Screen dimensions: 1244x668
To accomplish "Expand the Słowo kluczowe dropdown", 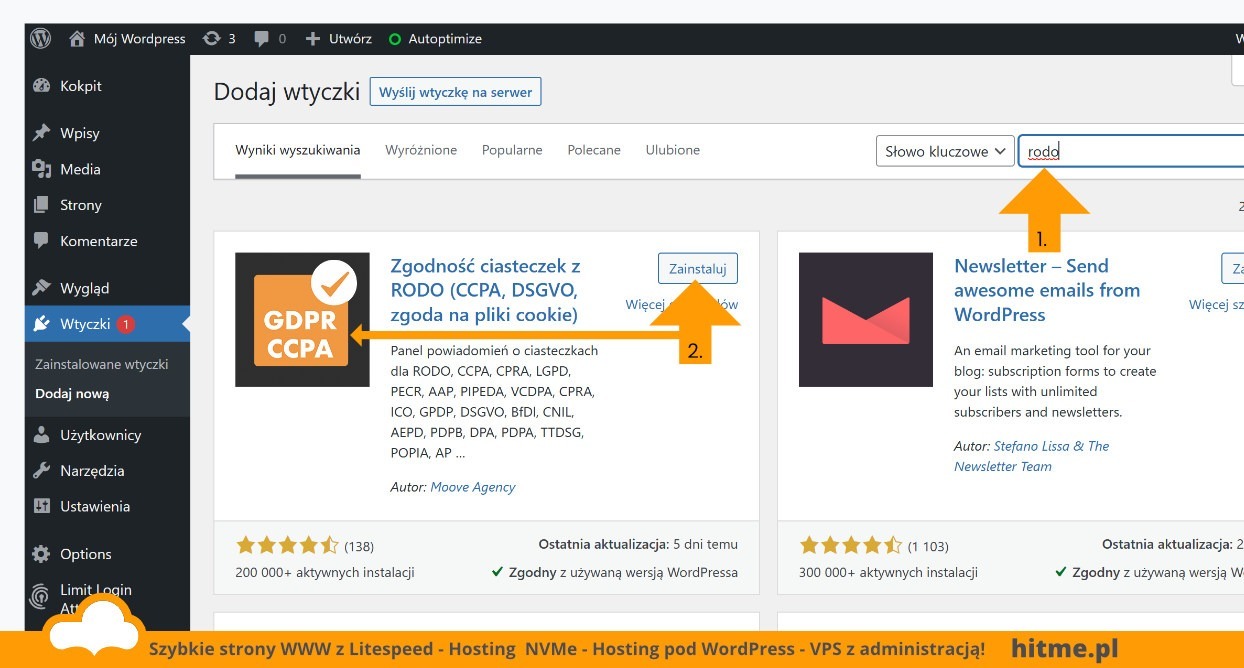I will (945, 152).
